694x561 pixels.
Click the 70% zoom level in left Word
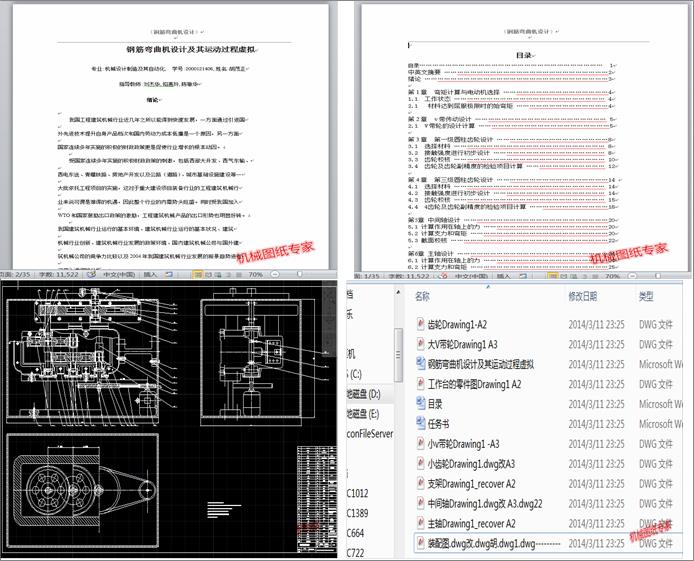[x=255, y=274]
